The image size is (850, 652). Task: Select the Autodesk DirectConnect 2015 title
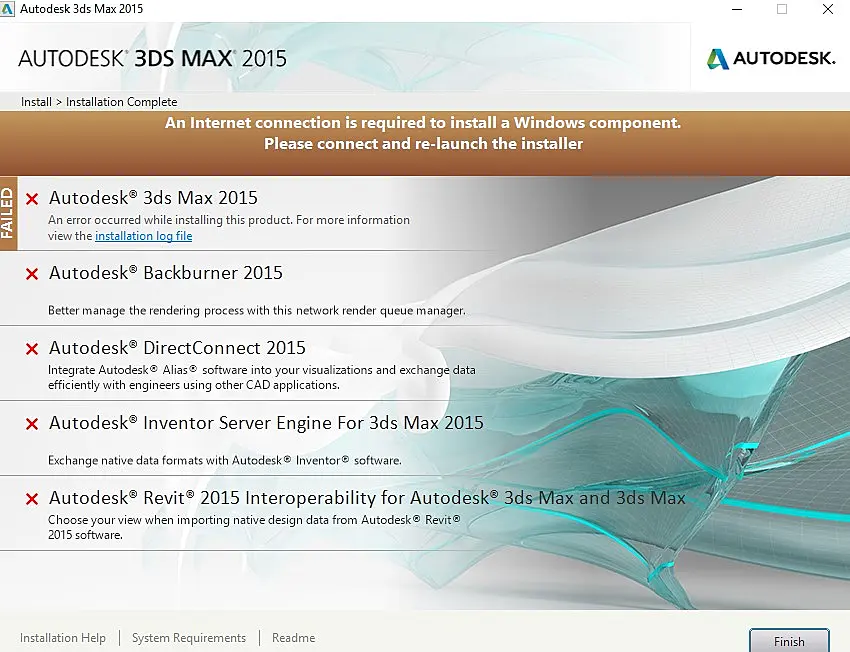coord(177,347)
